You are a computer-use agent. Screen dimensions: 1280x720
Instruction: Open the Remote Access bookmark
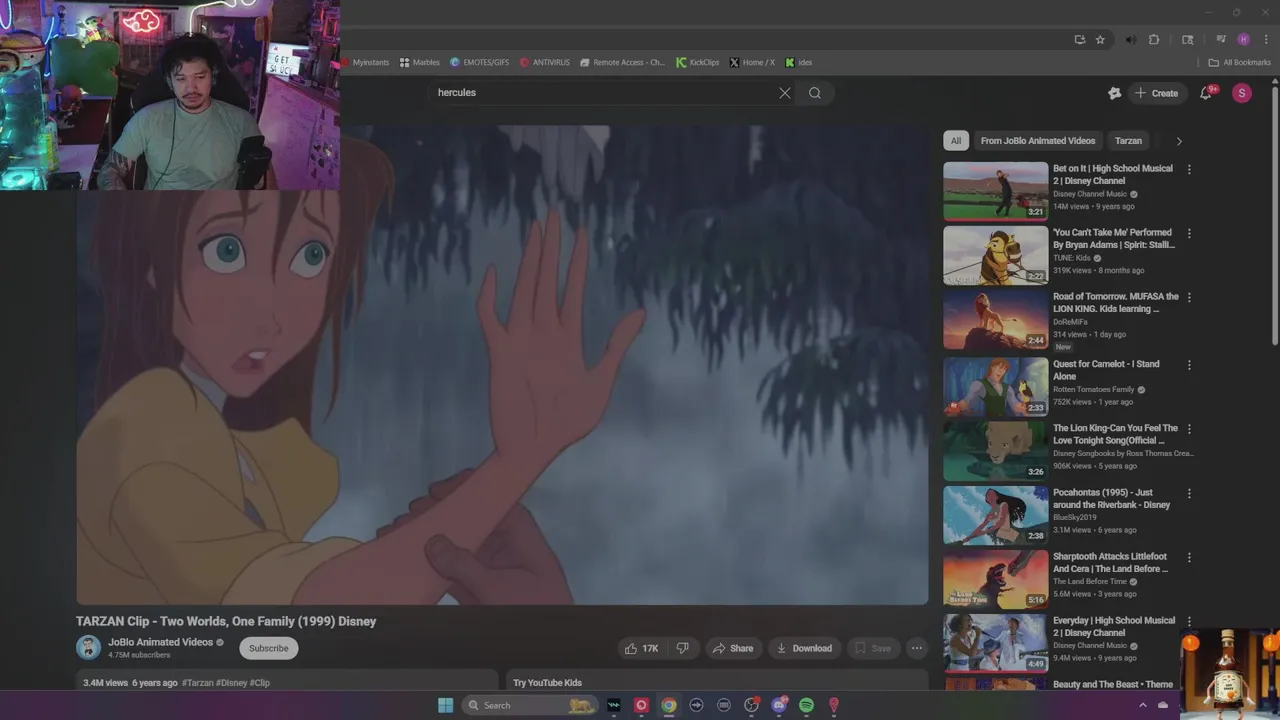point(622,62)
